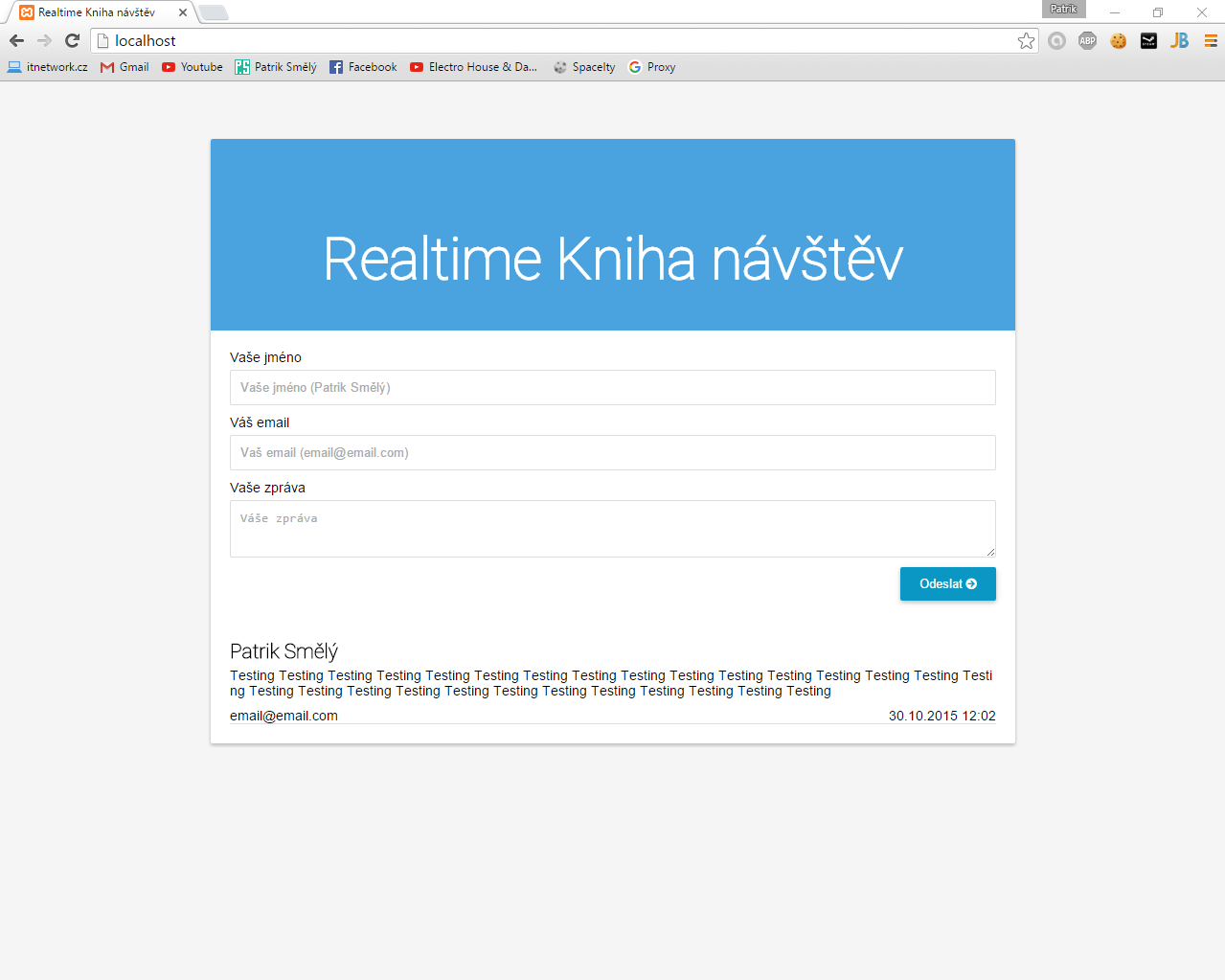The image size is (1225, 980).
Task: Reload the page with the refresh icon
Action: (x=71, y=40)
